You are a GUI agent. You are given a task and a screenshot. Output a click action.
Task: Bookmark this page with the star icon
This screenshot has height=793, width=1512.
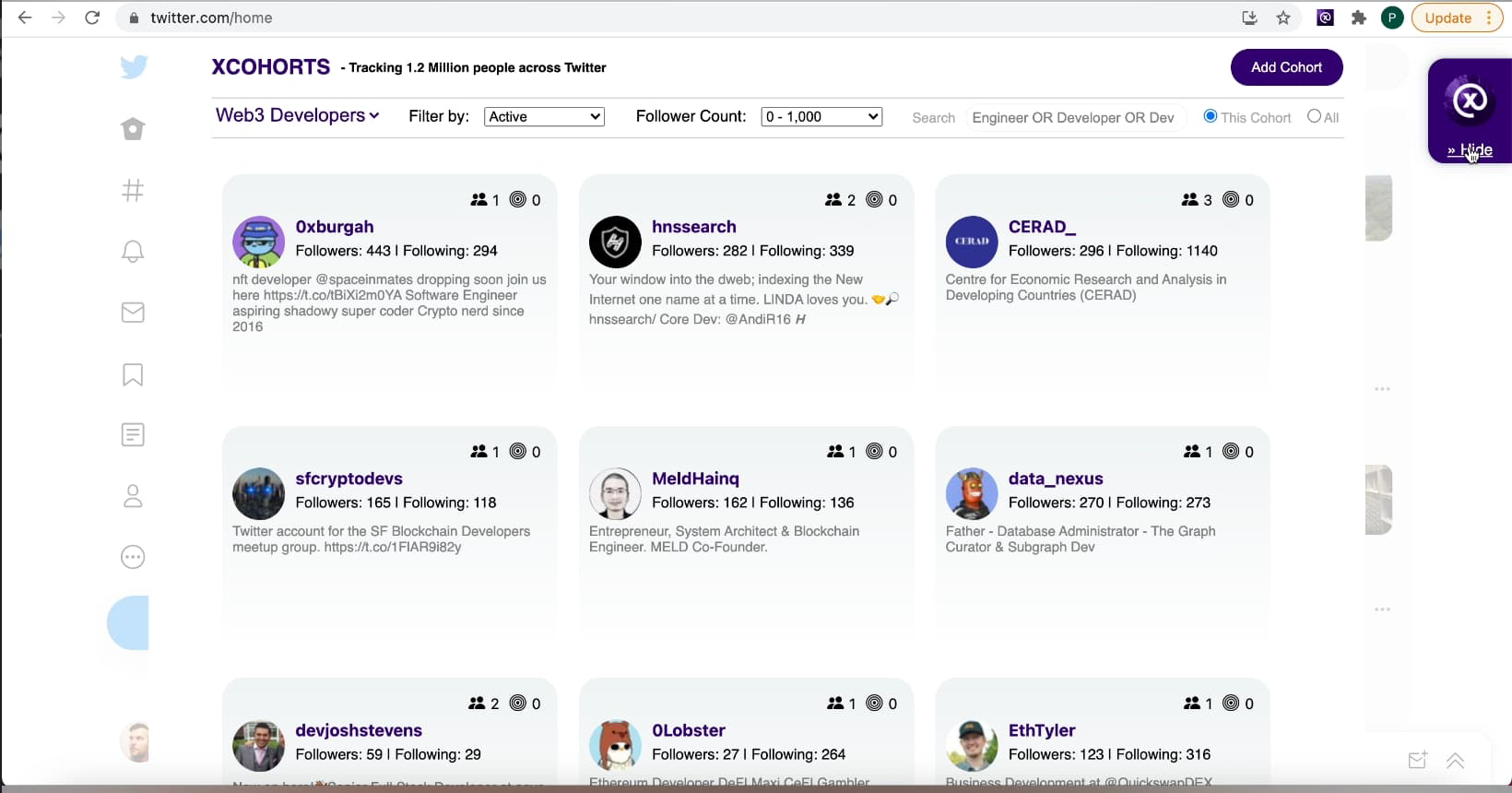[x=1283, y=18]
